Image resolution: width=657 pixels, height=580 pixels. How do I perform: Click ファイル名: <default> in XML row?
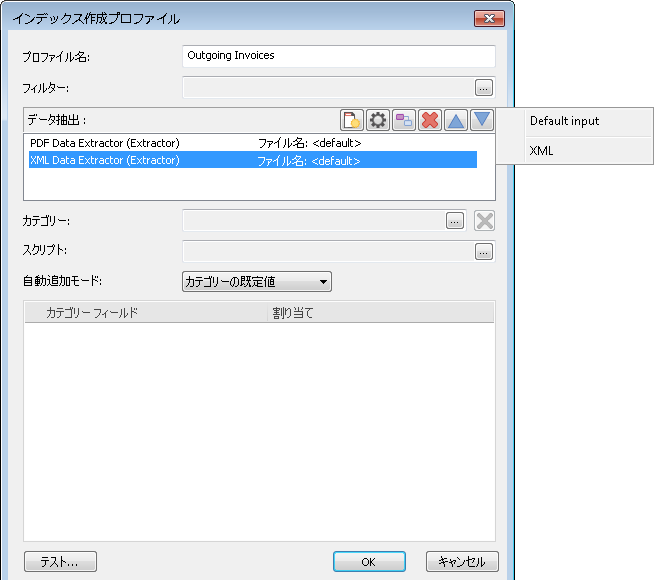pos(308,161)
